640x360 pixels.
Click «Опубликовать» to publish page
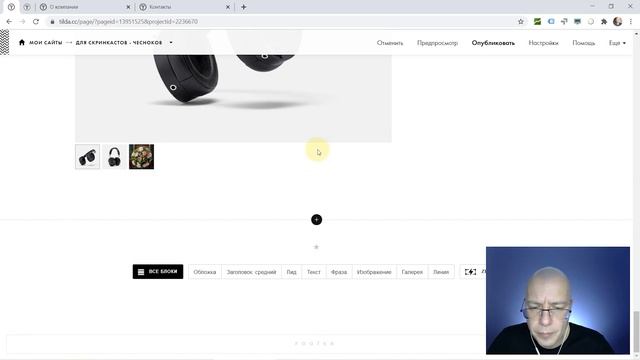[493, 43]
